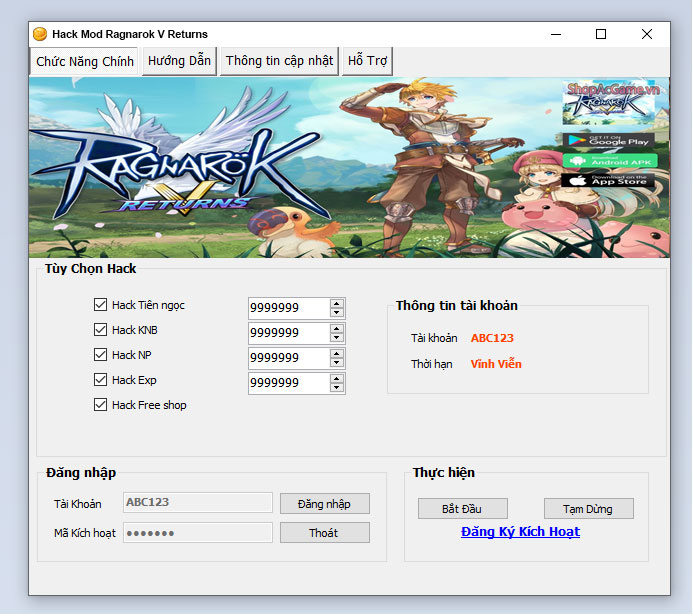The width and height of the screenshot is (693, 616).
Task: Increase the Hack Exp value with up arrow
Action: click(337, 379)
